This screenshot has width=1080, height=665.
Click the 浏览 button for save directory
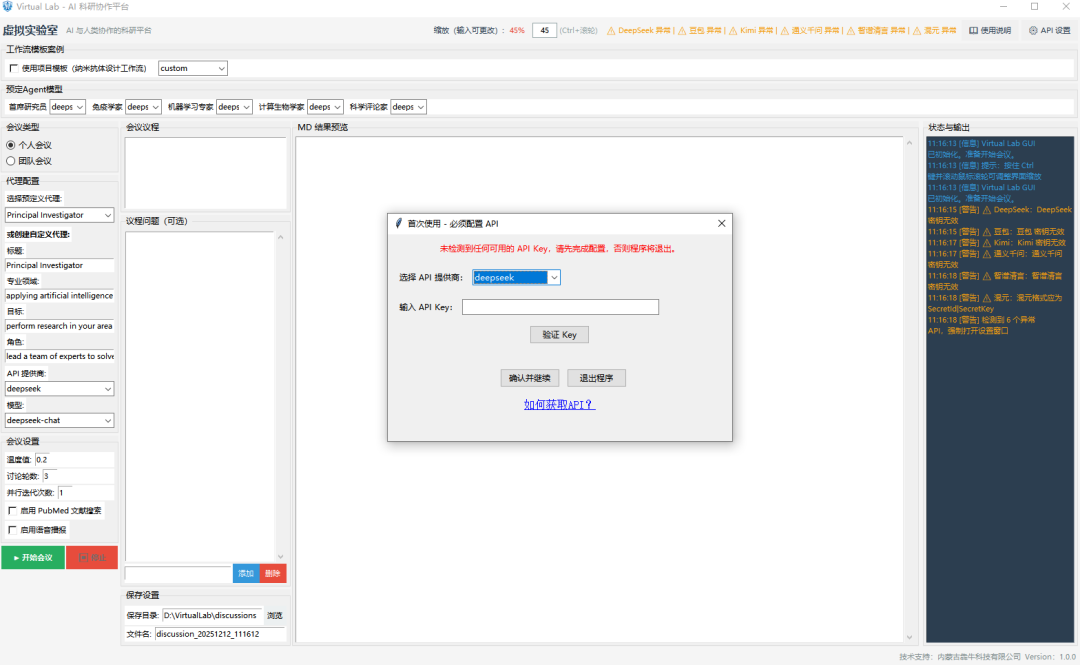point(275,615)
